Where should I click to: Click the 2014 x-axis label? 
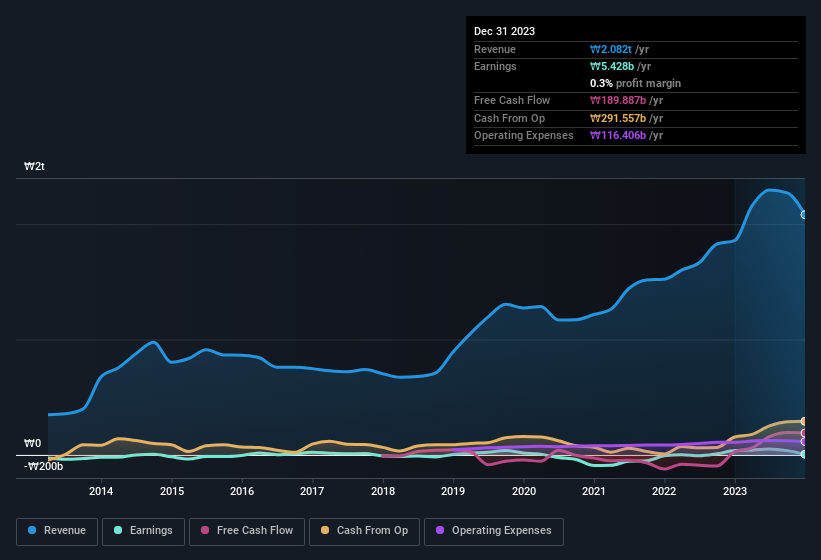click(x=101, y=491)
